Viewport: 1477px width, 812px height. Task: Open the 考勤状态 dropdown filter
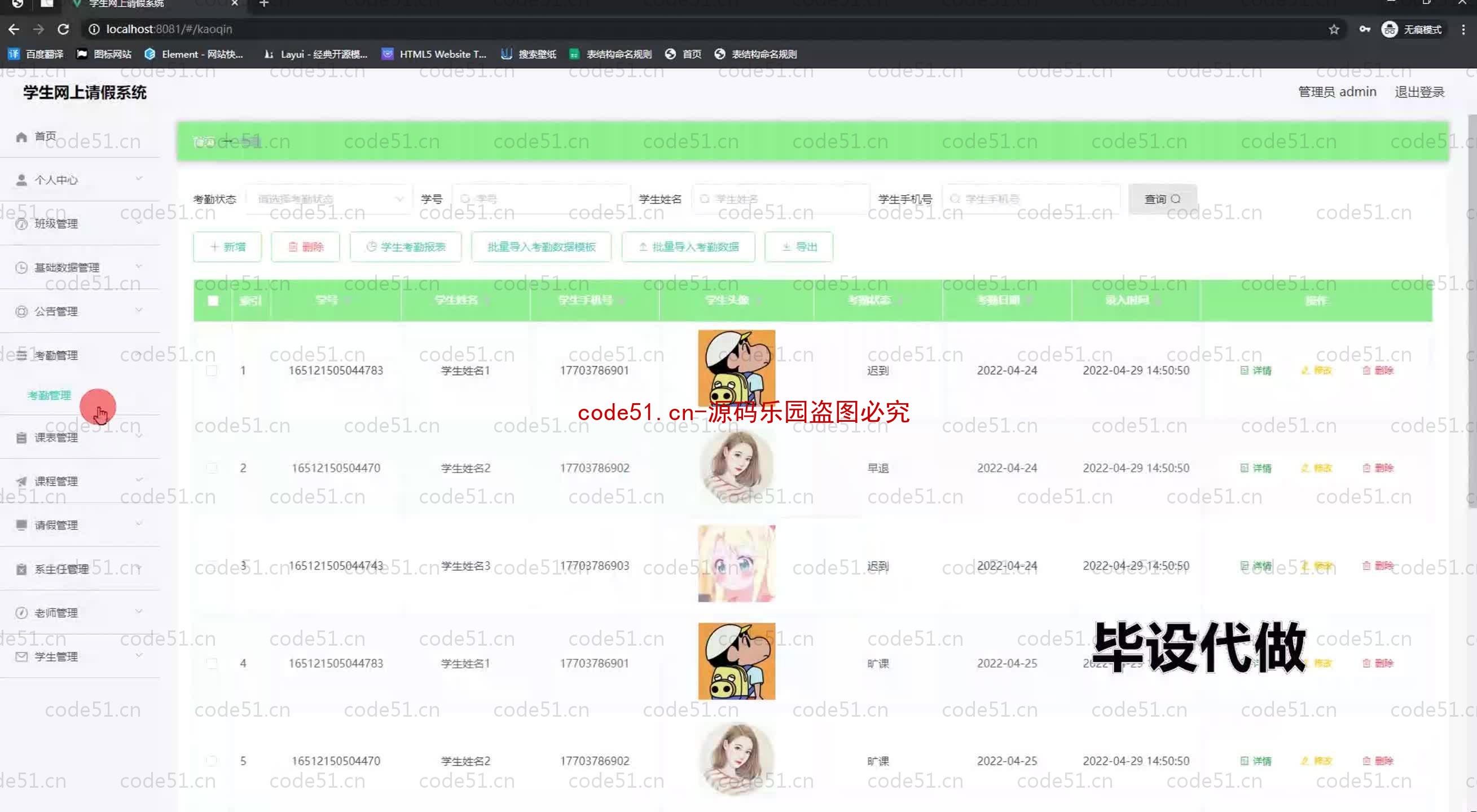[328, 199]
